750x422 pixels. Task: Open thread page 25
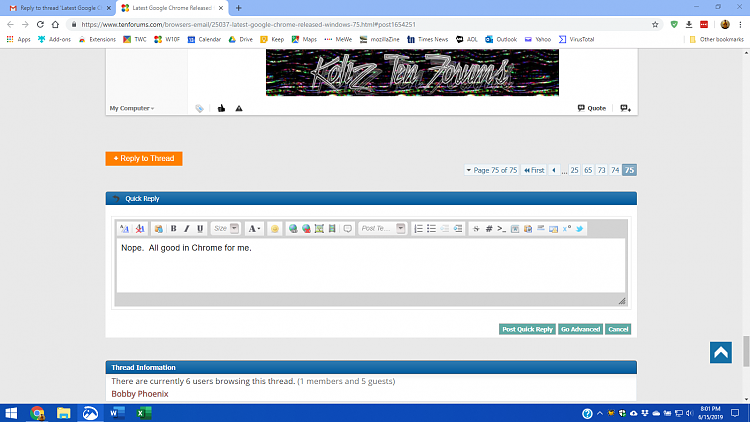click(x=574, y=170)
